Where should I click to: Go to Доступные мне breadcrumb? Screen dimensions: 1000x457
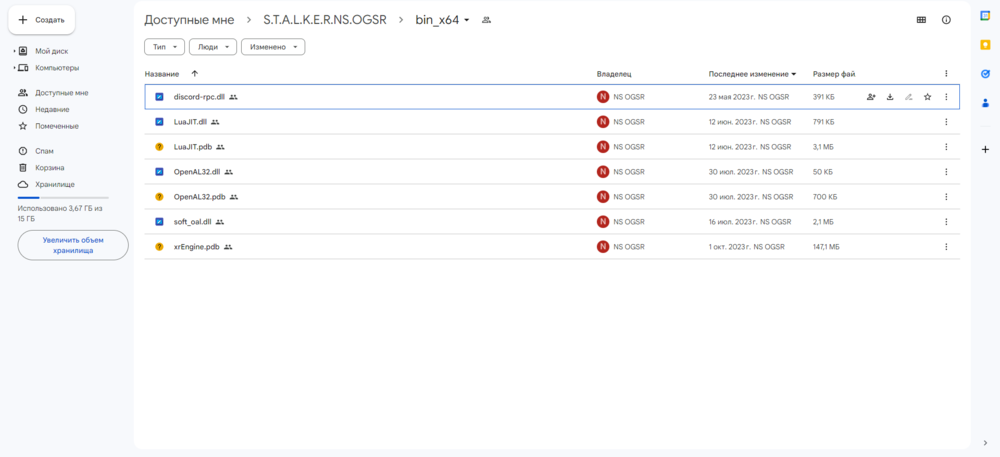click(189, 20)
